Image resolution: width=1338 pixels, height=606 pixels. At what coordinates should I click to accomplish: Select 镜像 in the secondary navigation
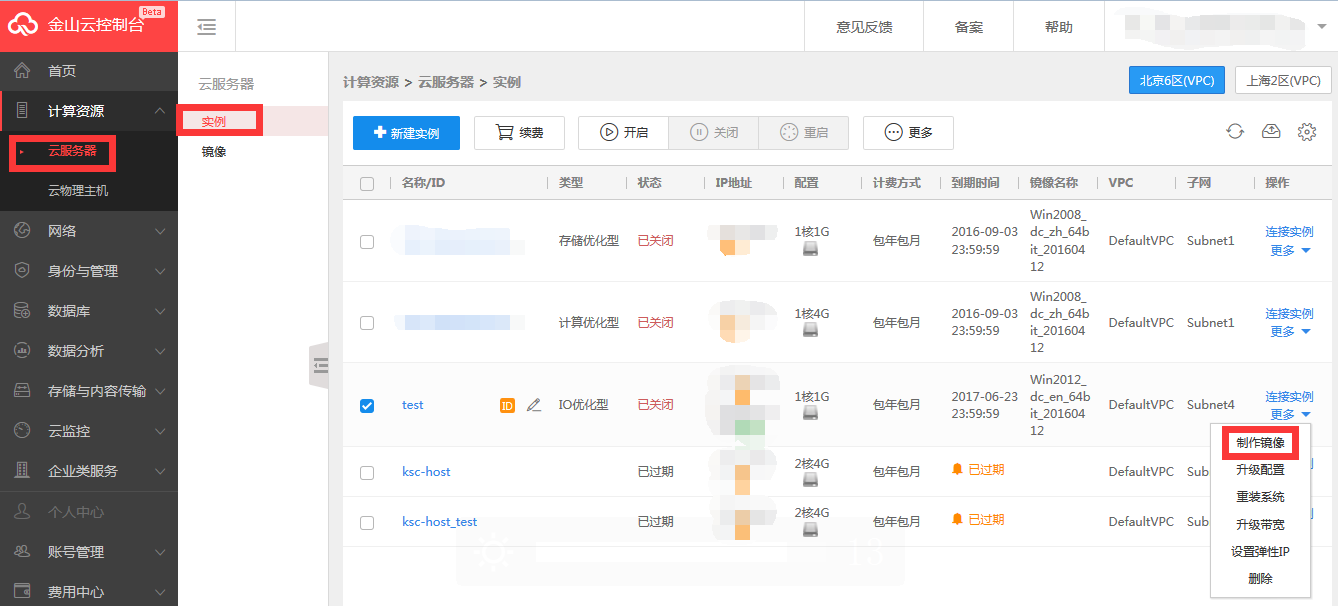(214, 152)
